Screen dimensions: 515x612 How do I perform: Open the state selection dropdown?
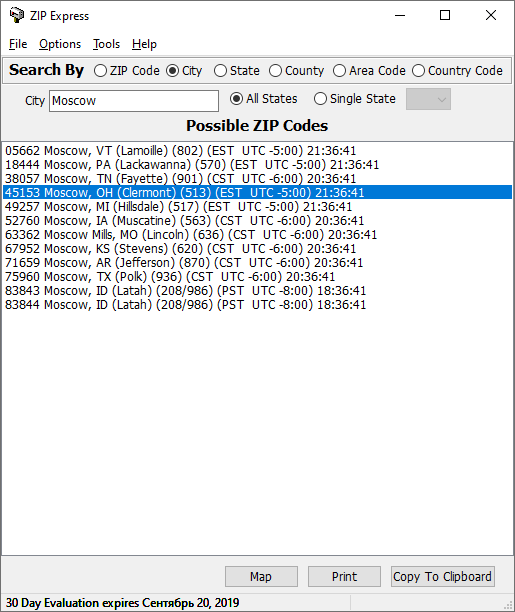pyautogui.click(x=428, y=99)
